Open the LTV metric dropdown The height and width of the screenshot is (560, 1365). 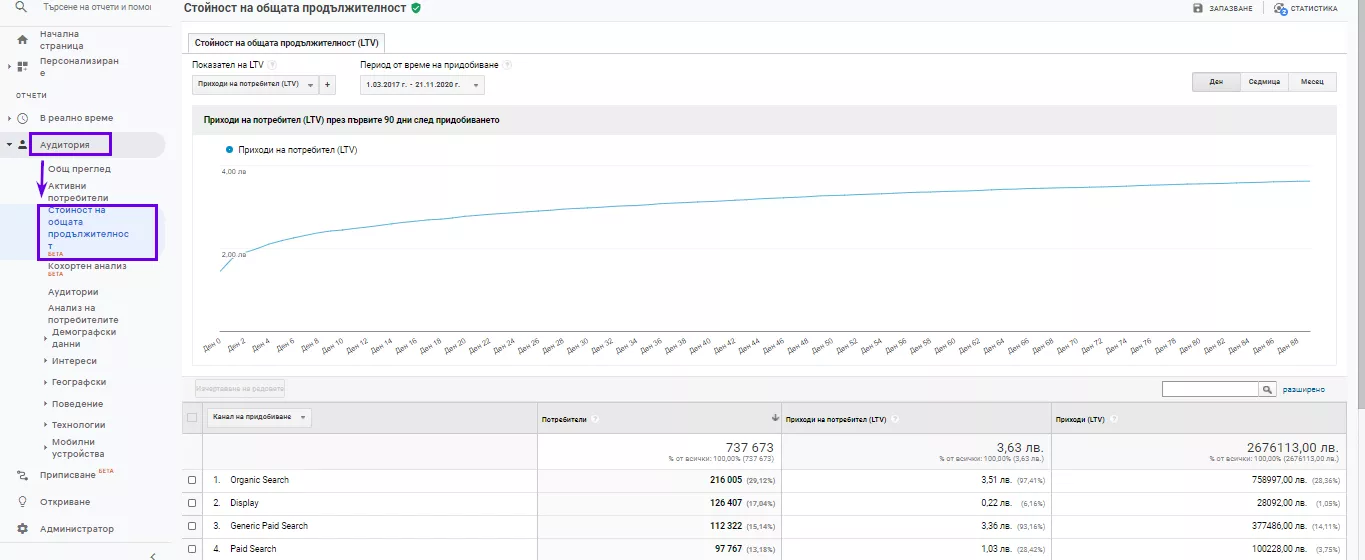point(254,85)
